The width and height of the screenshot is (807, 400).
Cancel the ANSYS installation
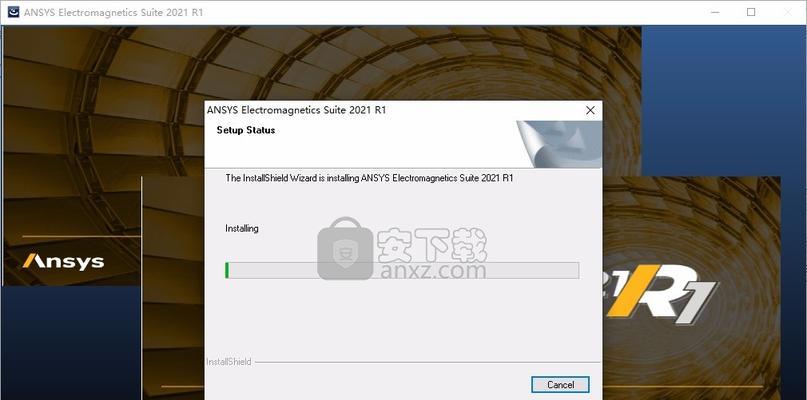click(x=560, y=385)
